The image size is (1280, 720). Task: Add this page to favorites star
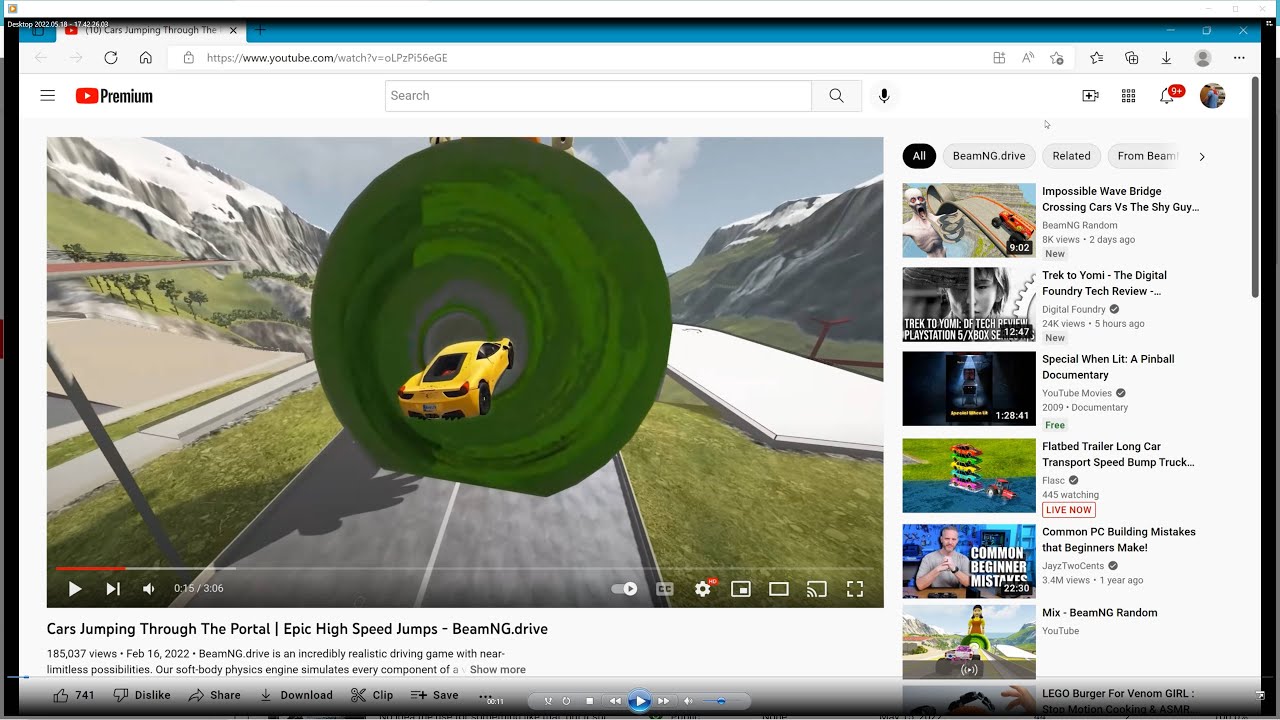tap(1057, 58)
